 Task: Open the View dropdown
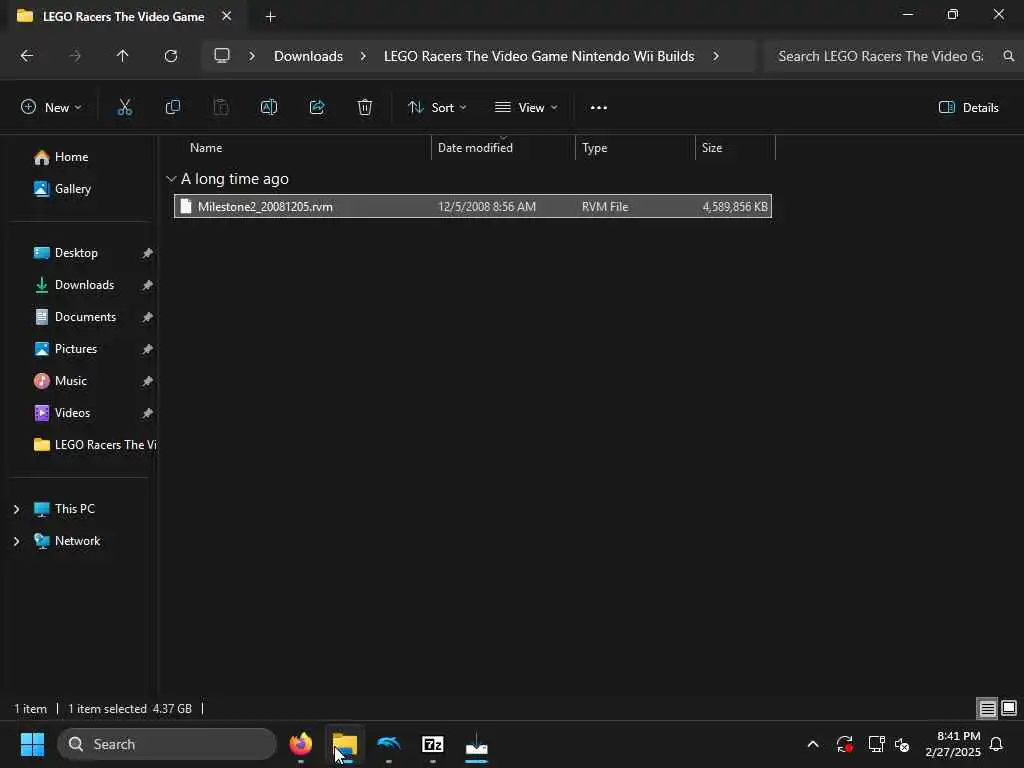(526, 108)
